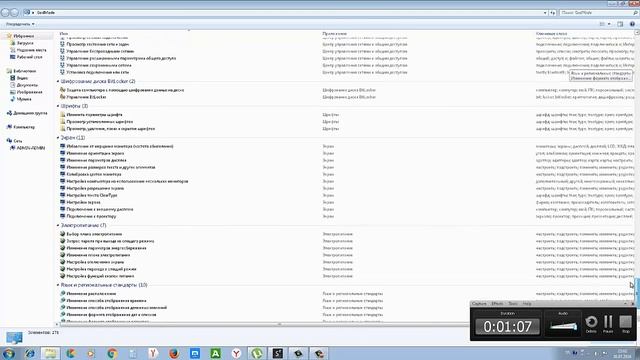Click the Windows Start orb
Image resolution: width=640 pixels, height=360 pixels.
coord(9,353)
